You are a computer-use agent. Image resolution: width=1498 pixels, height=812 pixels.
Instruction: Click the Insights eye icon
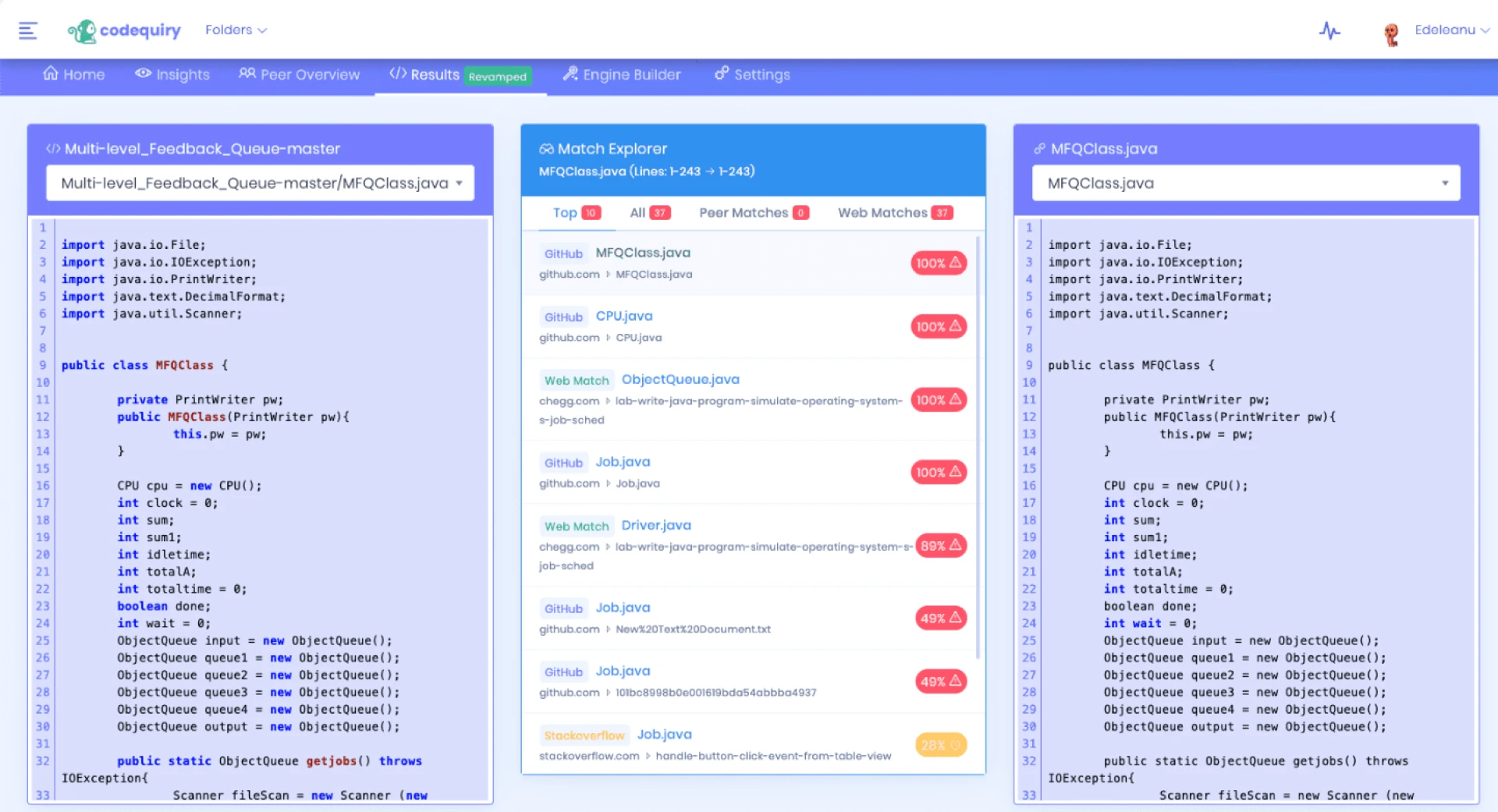(143, 74)
